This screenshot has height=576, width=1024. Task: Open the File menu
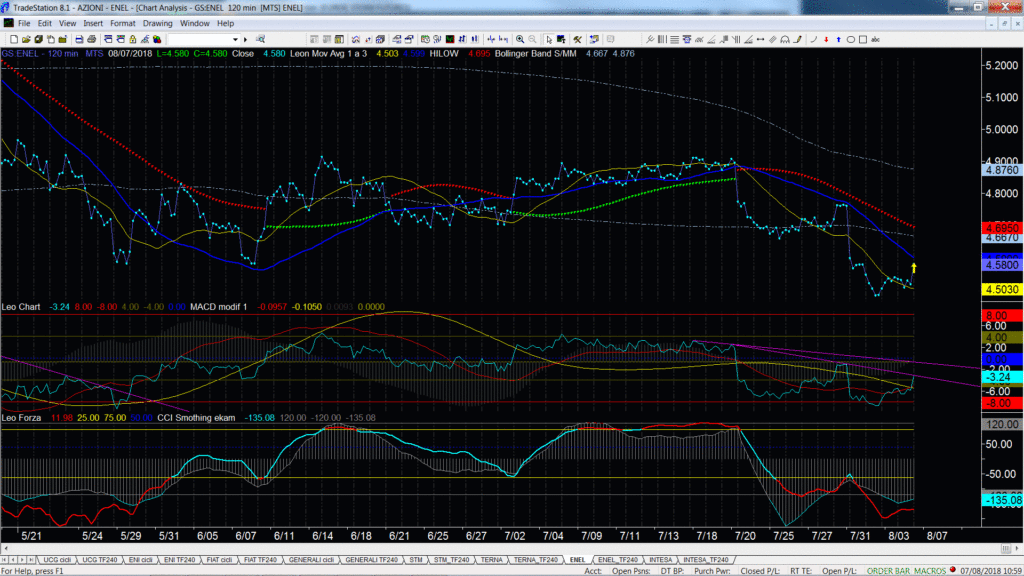coord(24,24)
